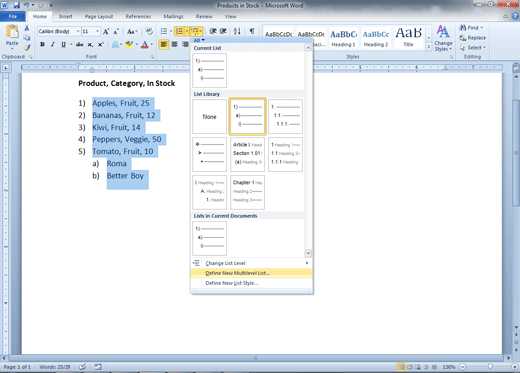Switch to the Insert tab
Image resolution: width=520 pixels, height=373 pixels.
click(65, 16)
